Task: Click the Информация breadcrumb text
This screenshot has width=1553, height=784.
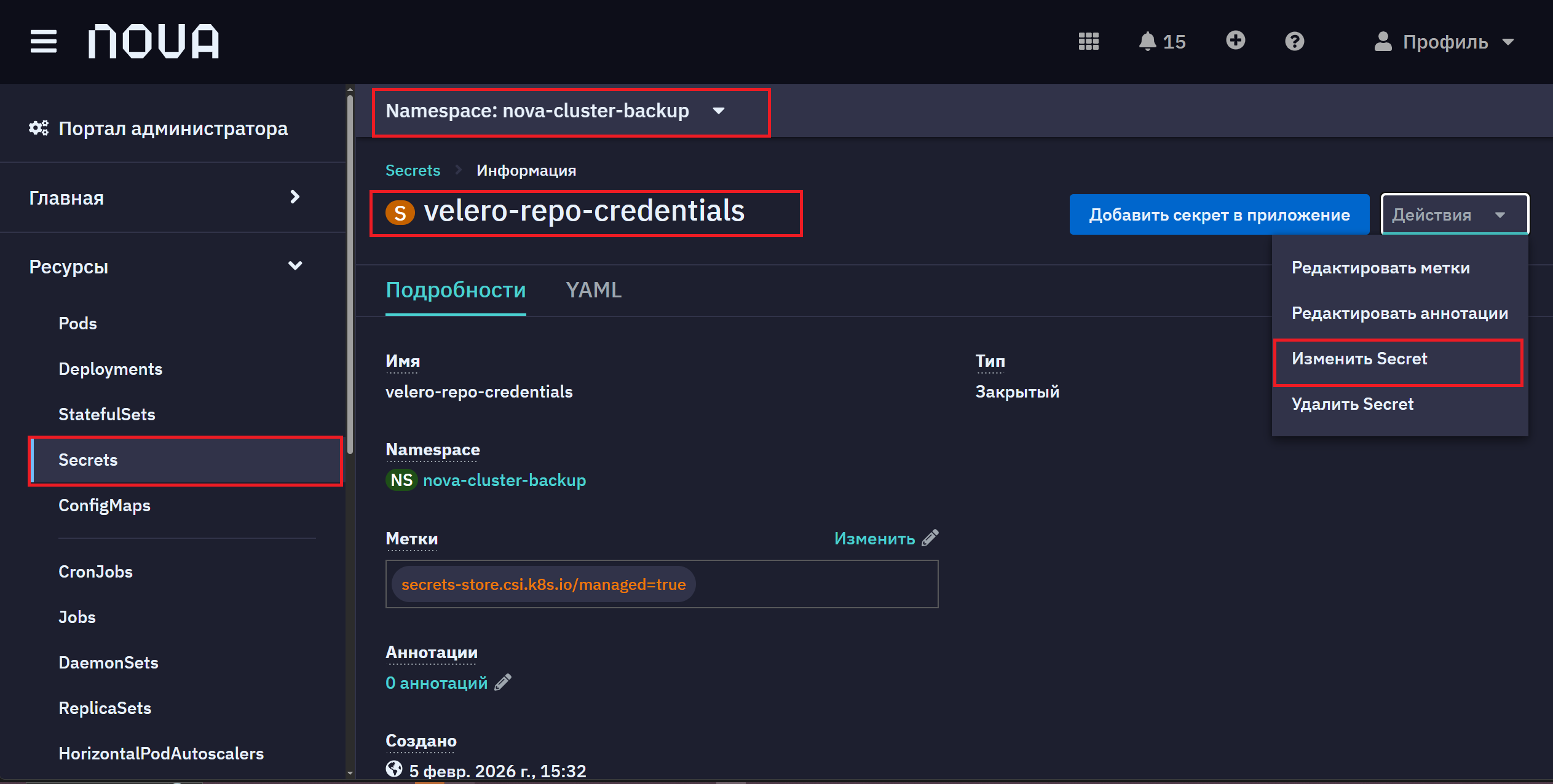Action: click(526, 170)
